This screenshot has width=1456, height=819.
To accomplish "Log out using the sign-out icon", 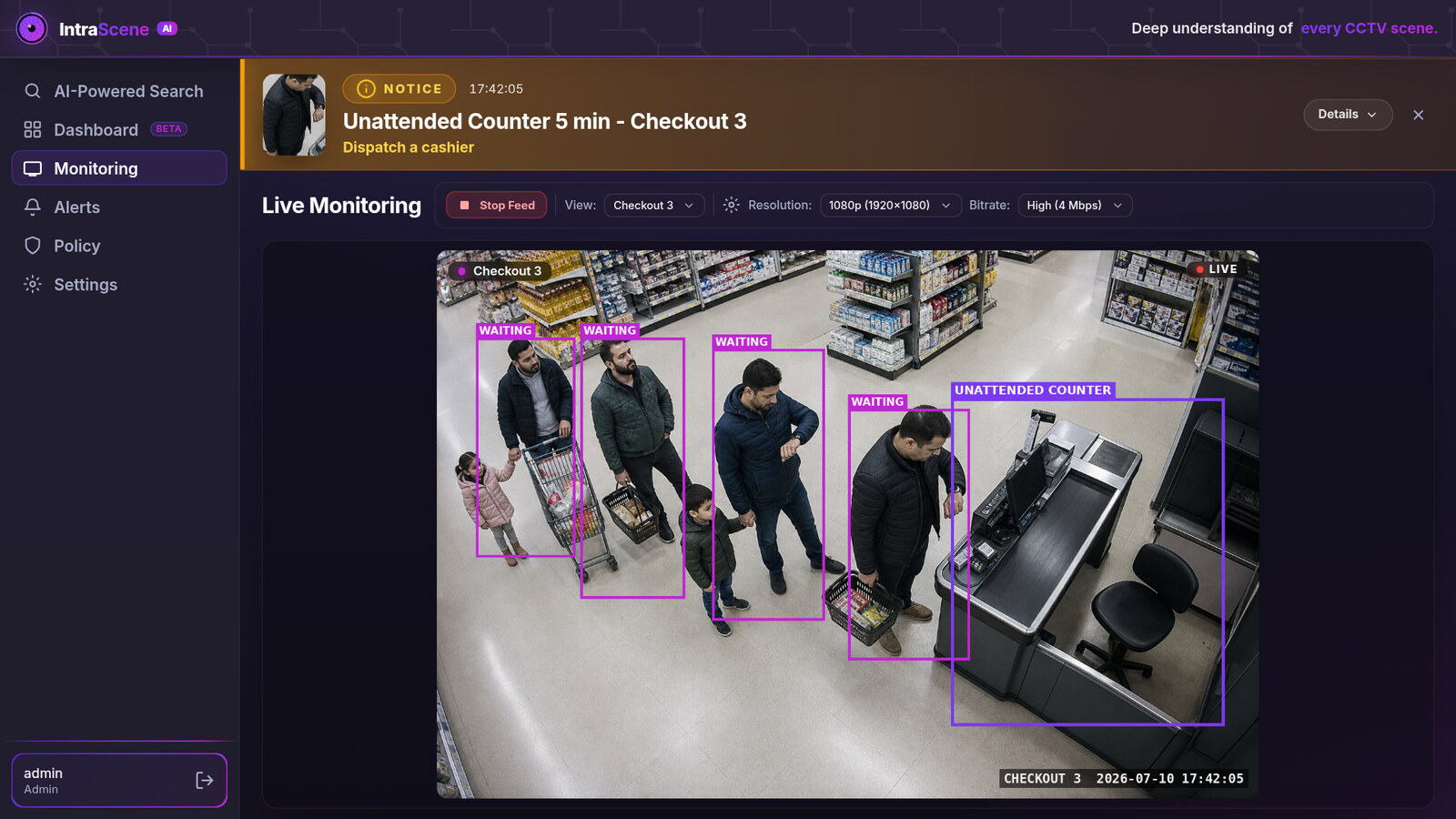I will pos(205,780).
